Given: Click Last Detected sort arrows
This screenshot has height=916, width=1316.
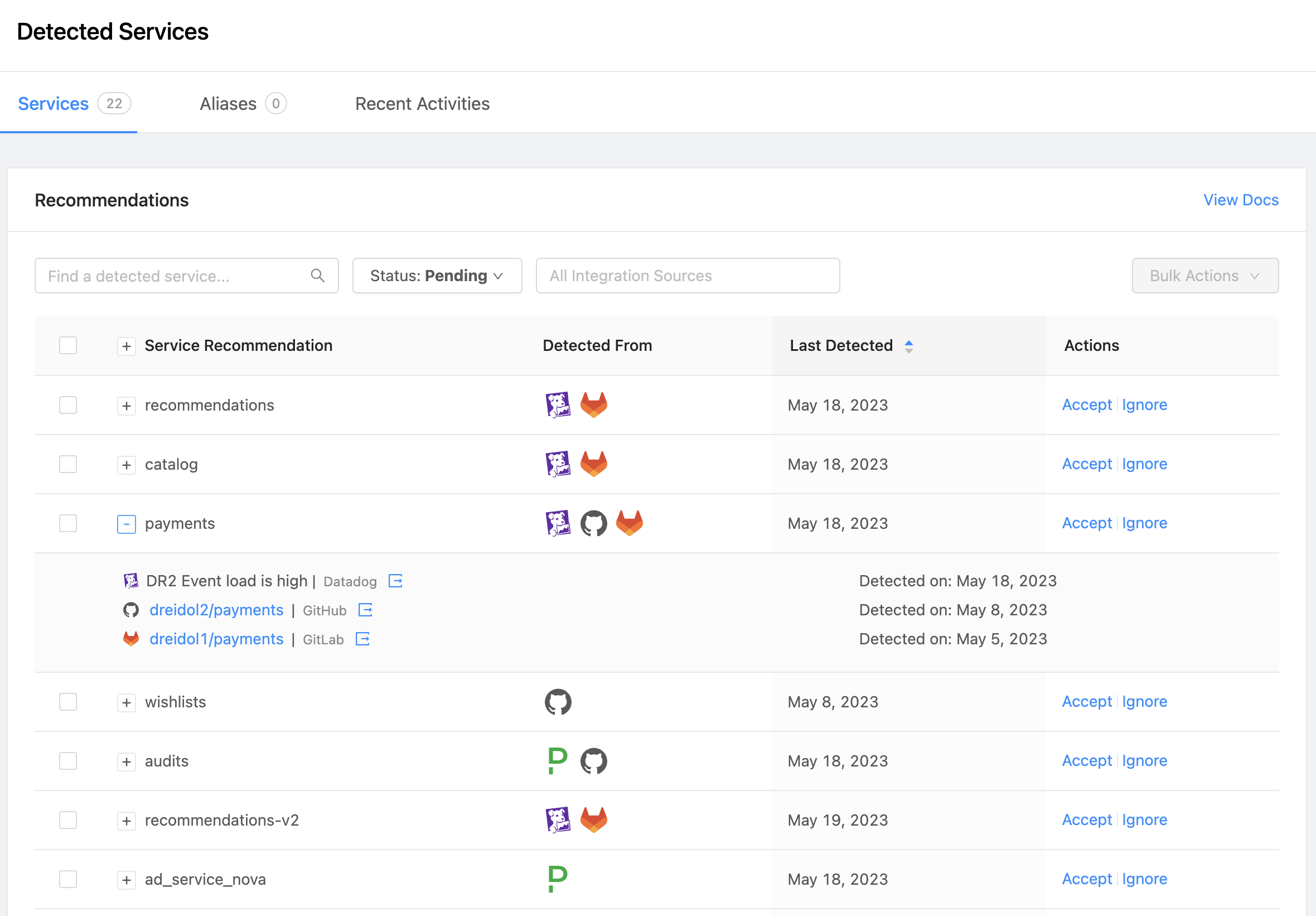Looking at the screenshot, I should tap(908, 346).
